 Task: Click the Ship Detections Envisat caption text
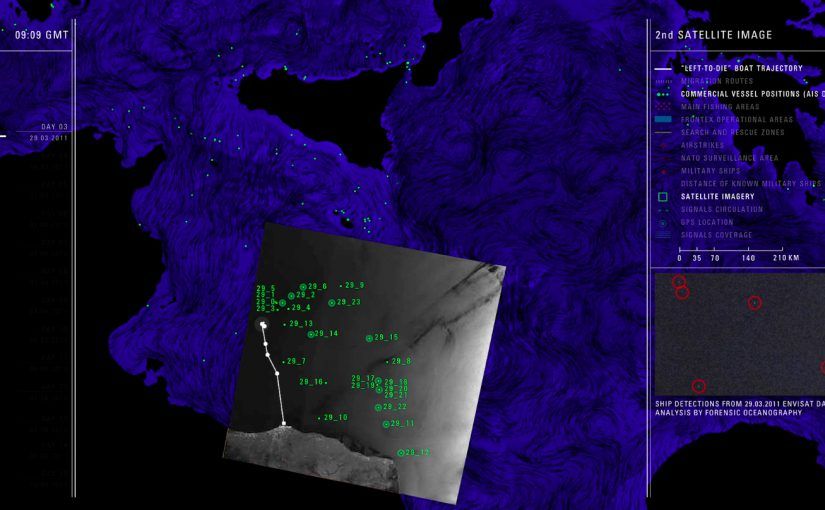point(740,404)
